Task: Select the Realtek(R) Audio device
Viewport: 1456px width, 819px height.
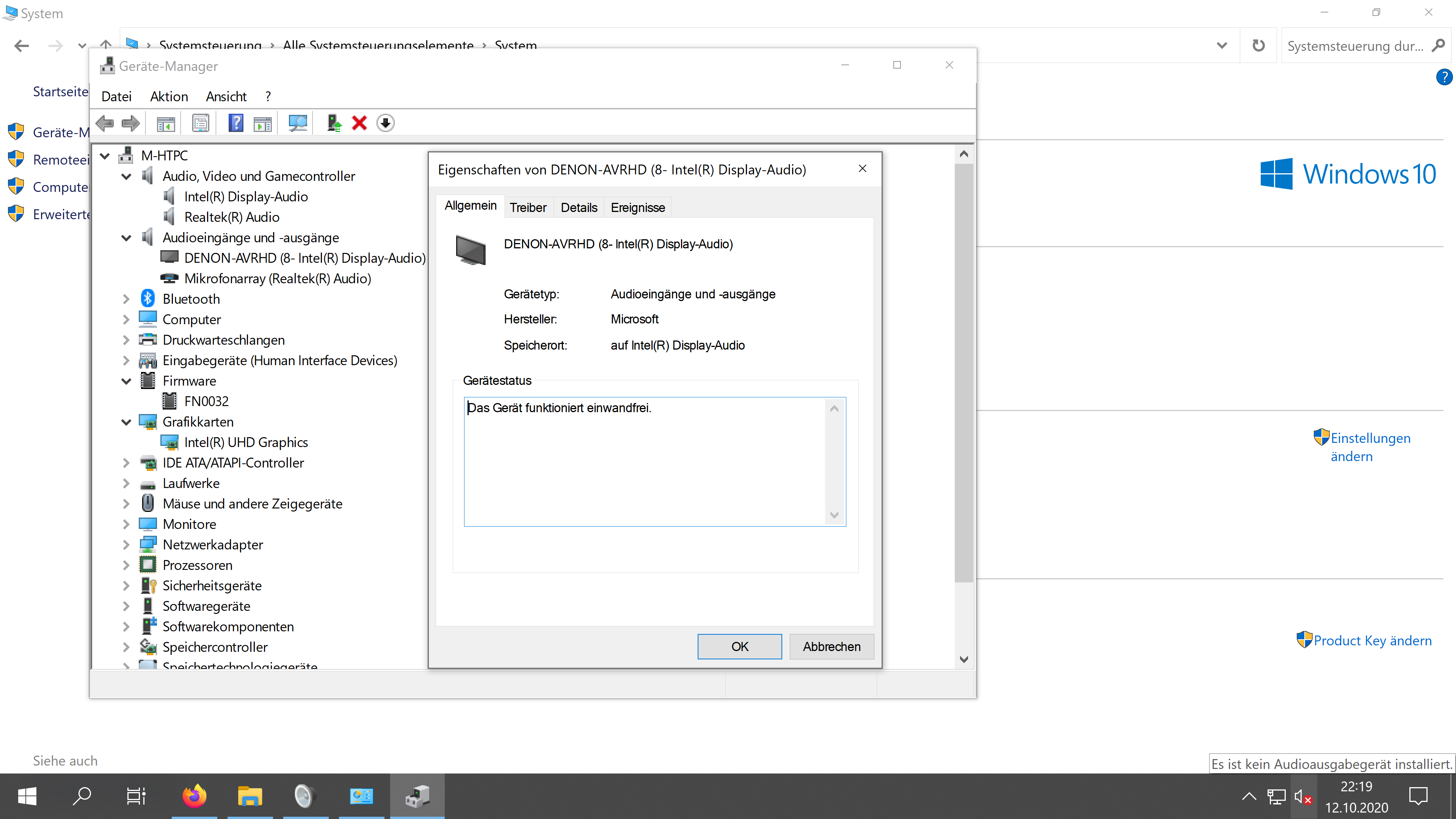Action: [x=232, y=217]
